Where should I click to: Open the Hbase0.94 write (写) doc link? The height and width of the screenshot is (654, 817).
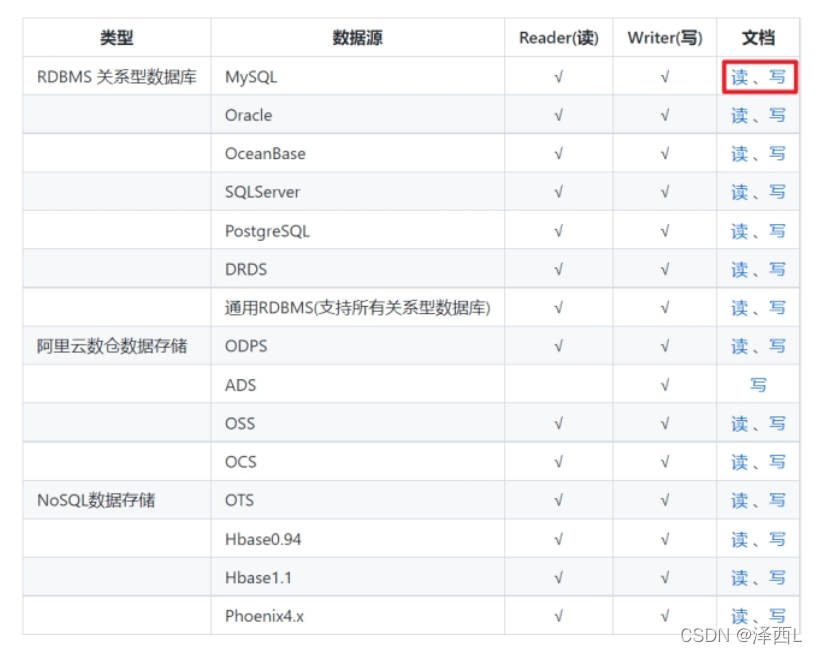tap(777, 539)
